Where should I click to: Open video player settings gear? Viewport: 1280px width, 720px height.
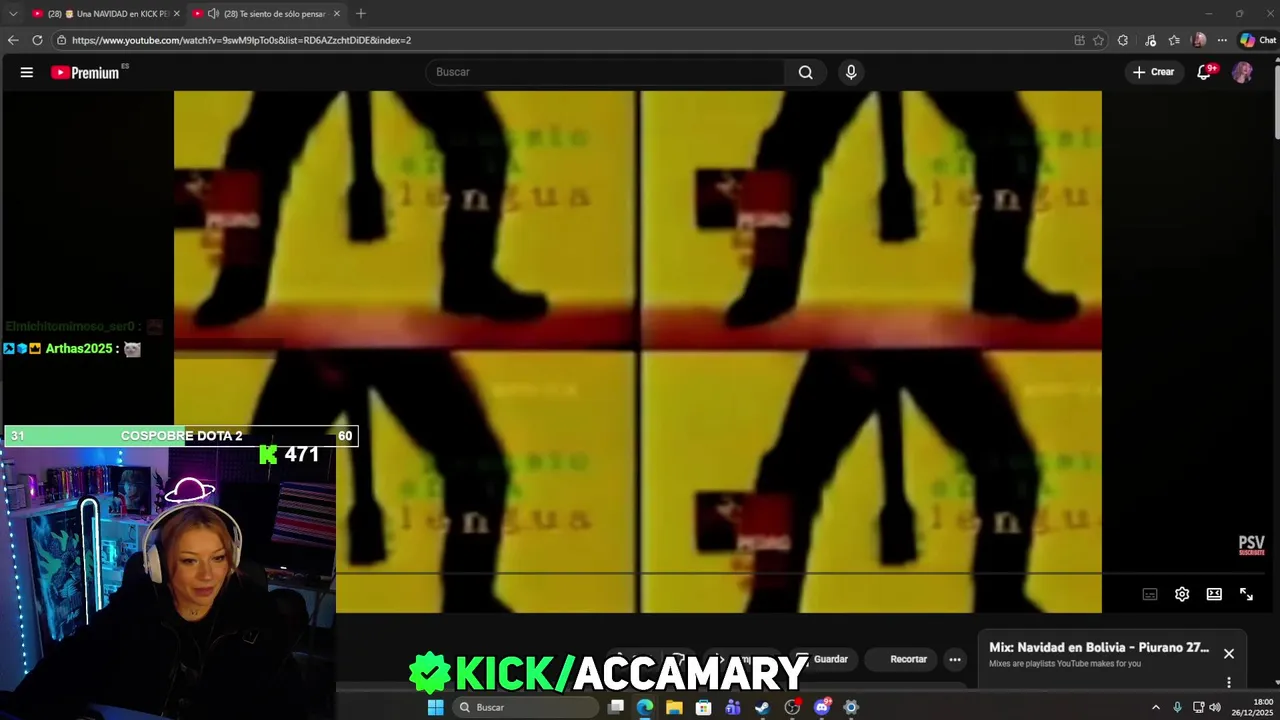click(1182, 594)
